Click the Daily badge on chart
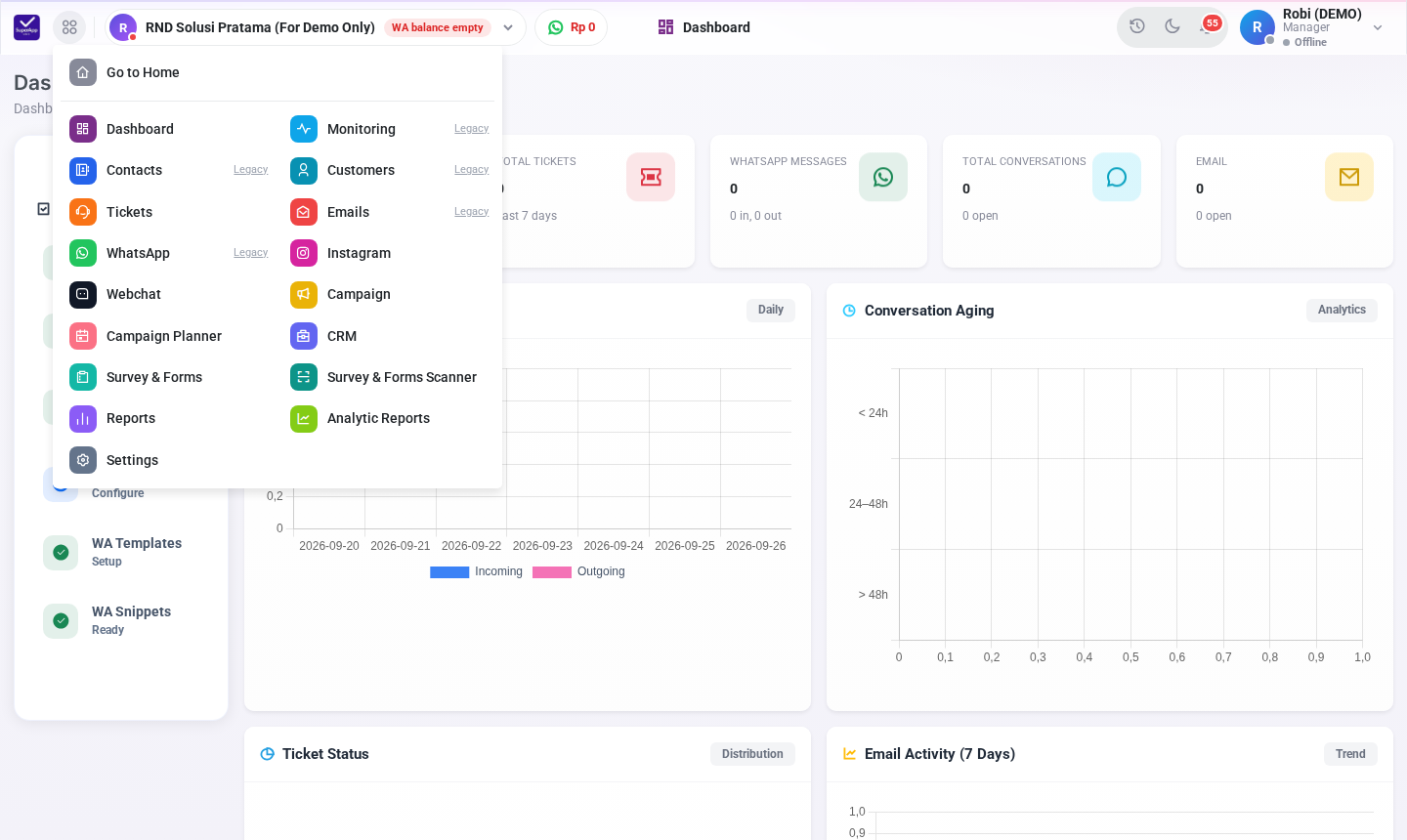Viewport: 1407px width, 840px height. tap(771, 310)
